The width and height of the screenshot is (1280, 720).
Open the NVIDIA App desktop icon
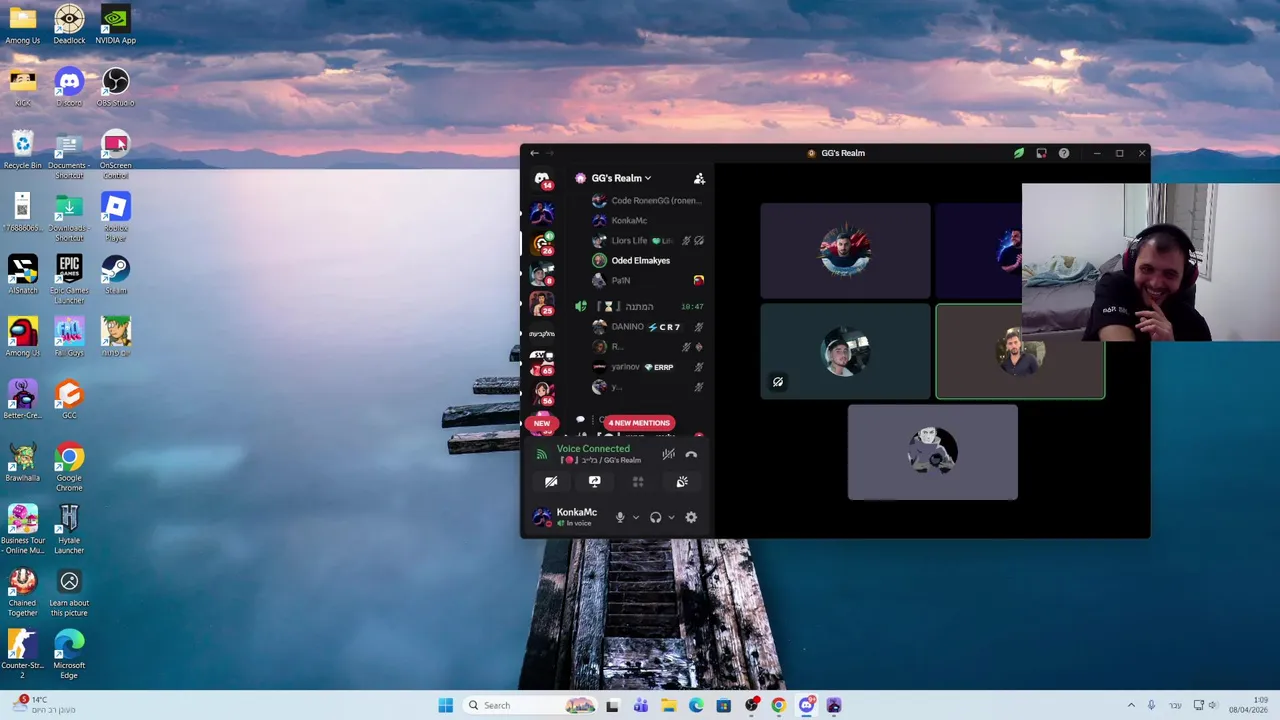115,25
